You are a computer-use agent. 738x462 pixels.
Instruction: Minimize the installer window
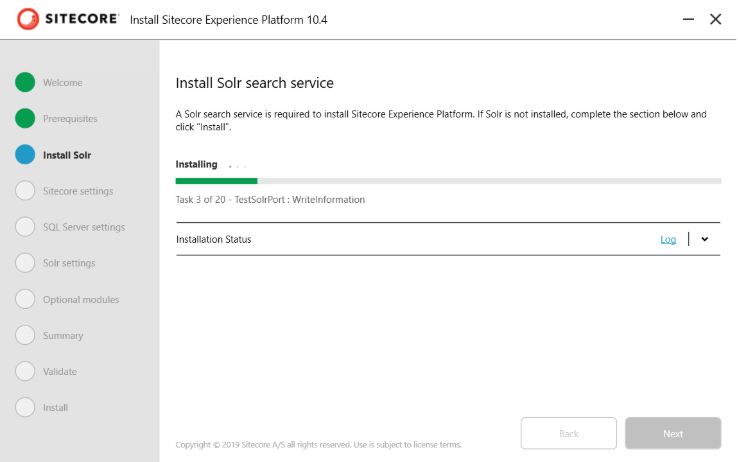click(688, 19)
